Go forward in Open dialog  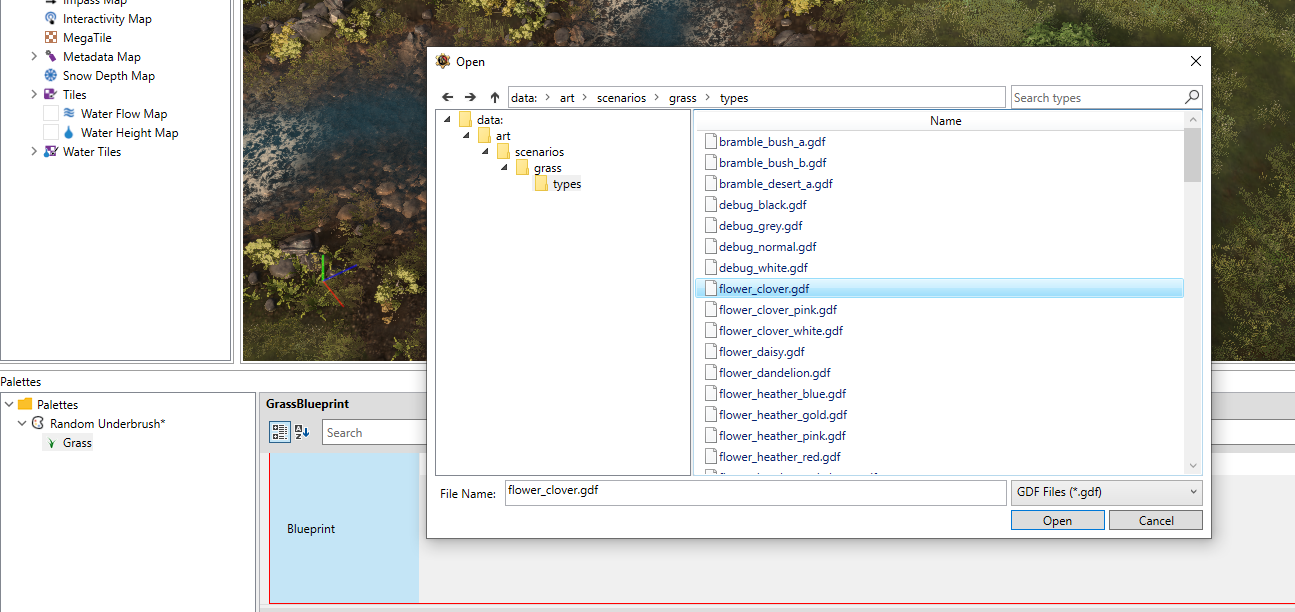tap(470, 97)
